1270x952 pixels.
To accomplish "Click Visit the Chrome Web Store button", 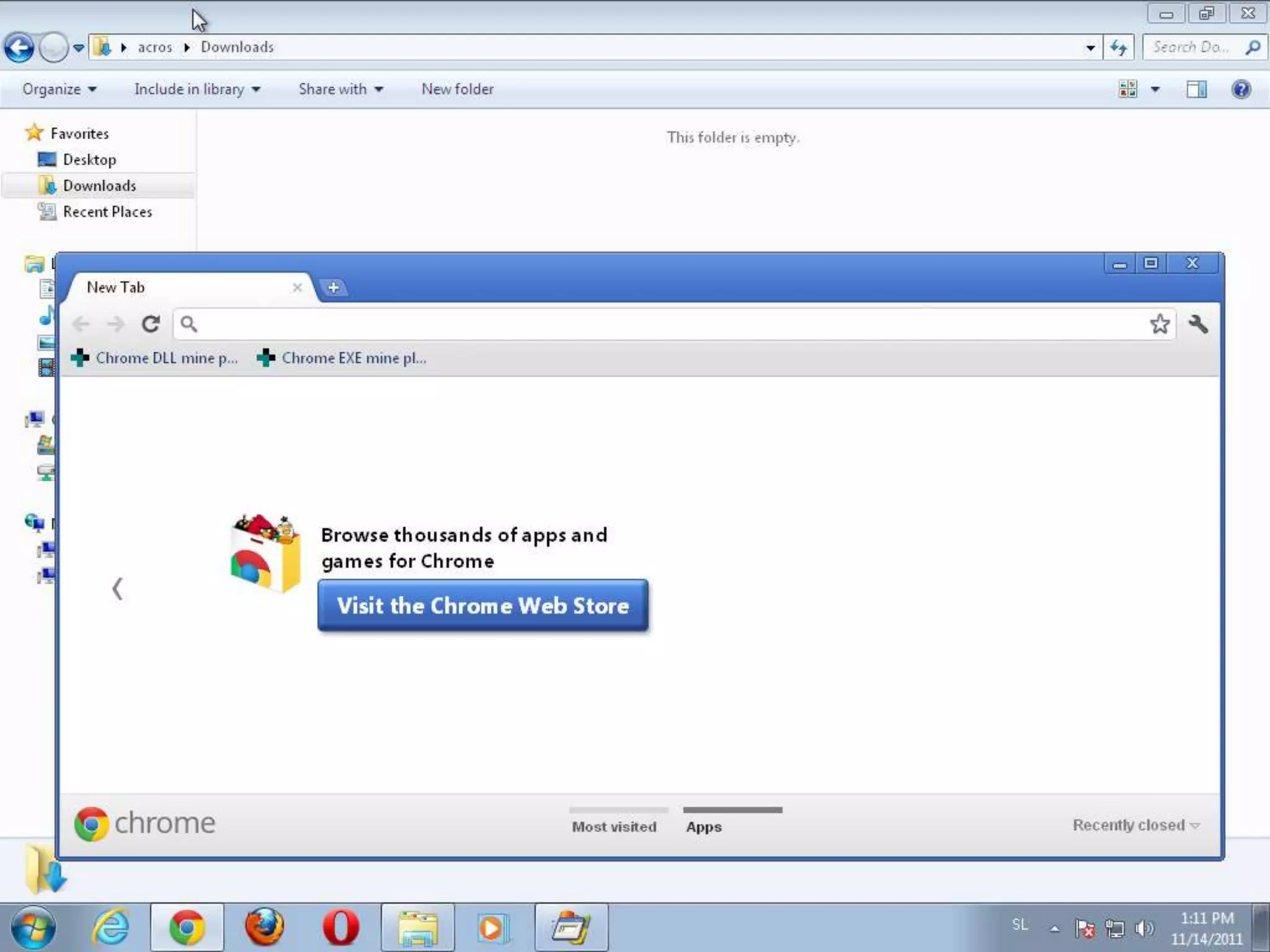I will (482, 606).
